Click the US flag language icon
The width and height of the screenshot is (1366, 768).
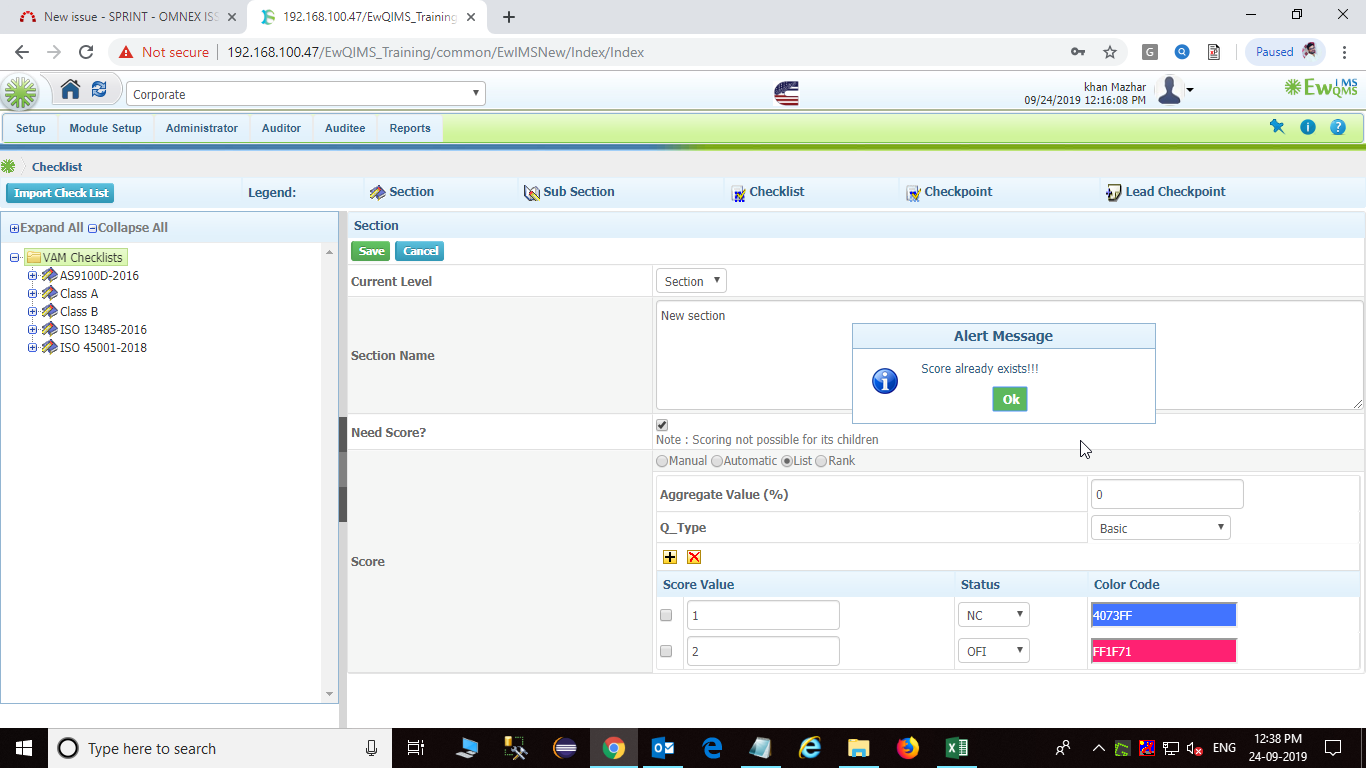[x=787, y=94]
